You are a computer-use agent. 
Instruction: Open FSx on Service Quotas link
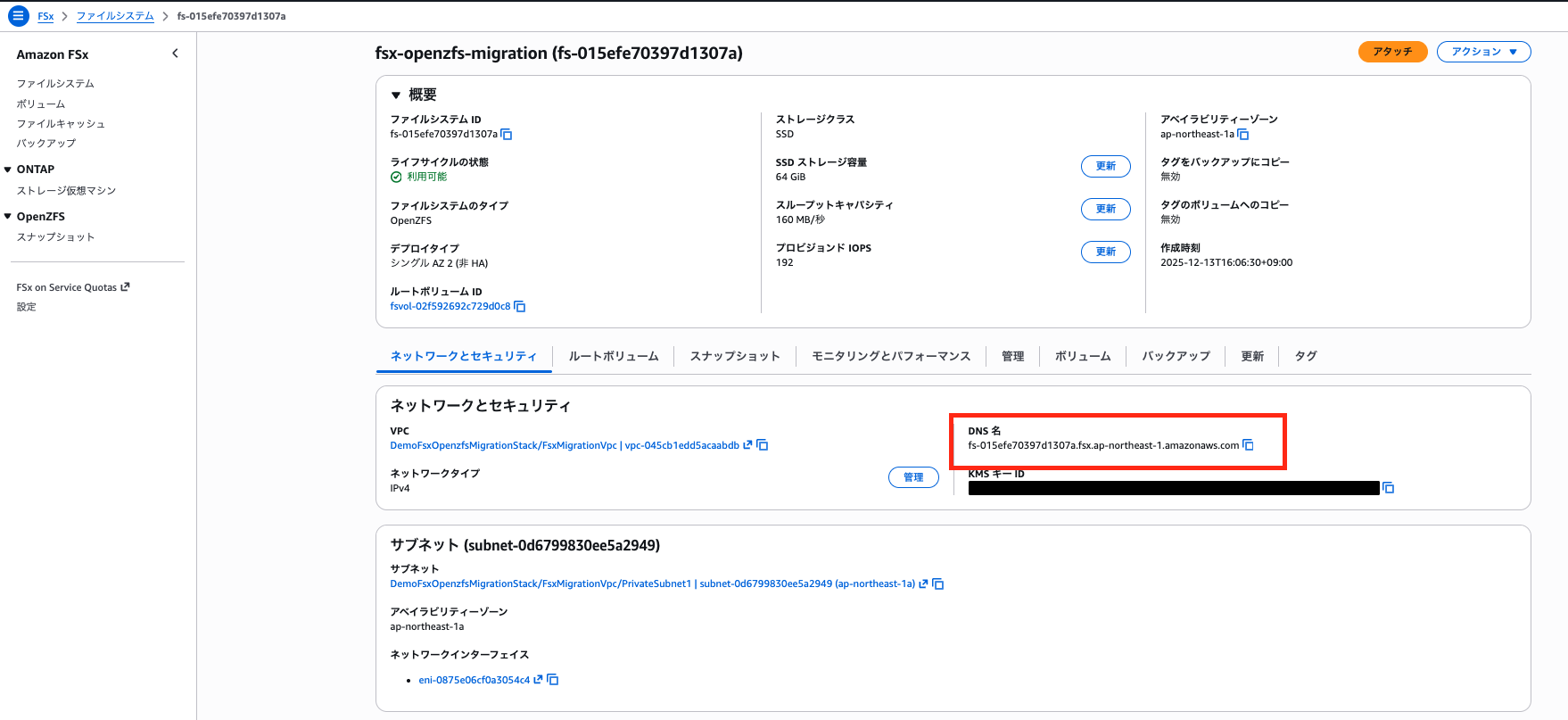pos(67,287)
